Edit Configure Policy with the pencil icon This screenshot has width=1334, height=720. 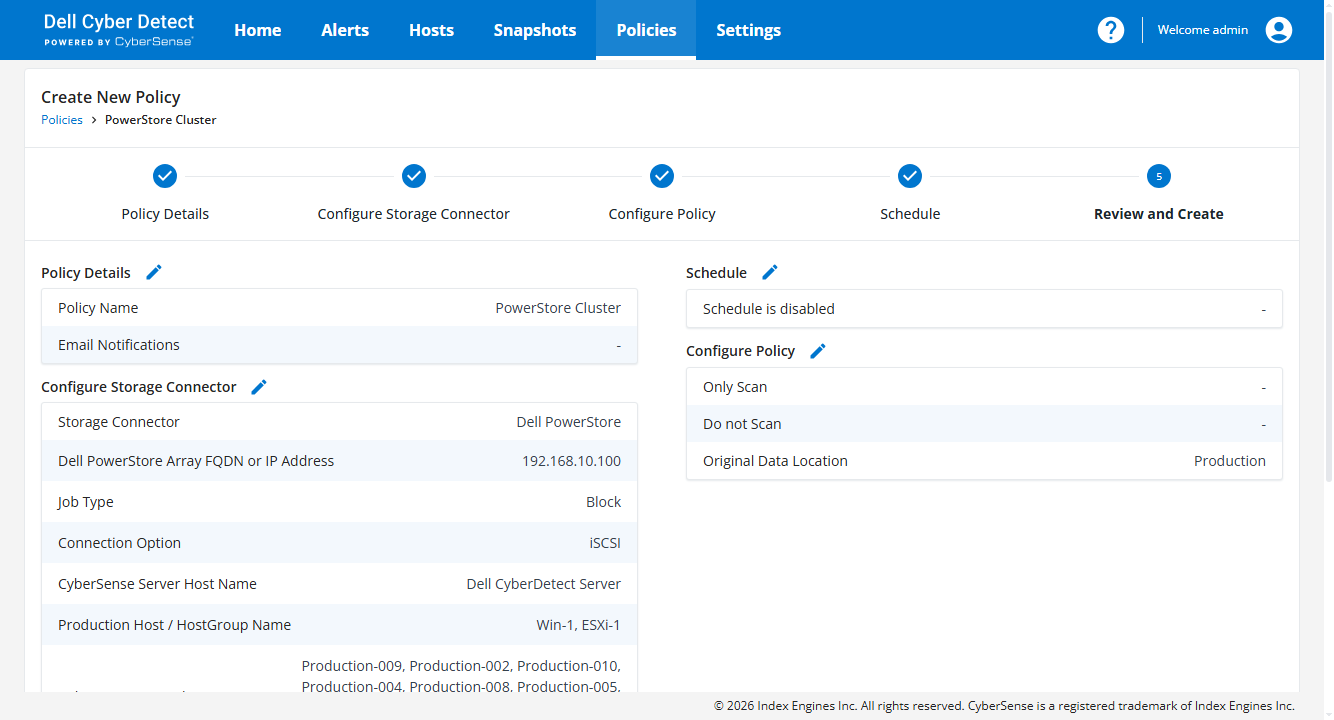[x=818, y=351]
